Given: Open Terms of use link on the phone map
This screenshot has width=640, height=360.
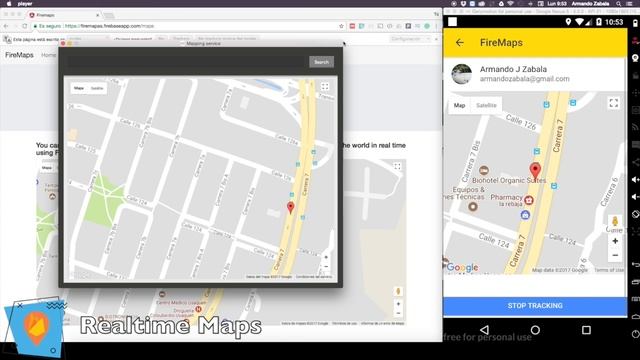Looking at the screenshot, I should 609,270.
